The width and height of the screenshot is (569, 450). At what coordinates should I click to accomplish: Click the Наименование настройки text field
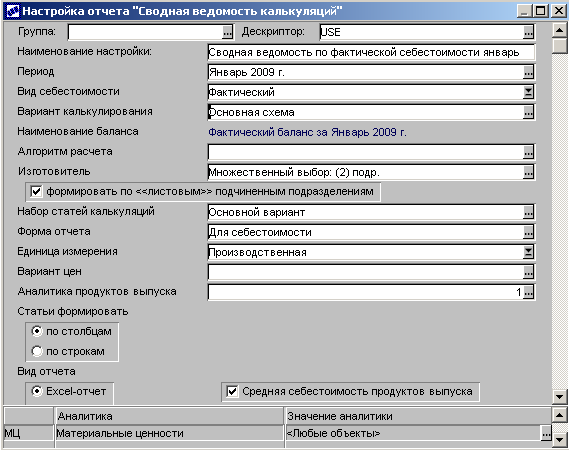(371, 52)
